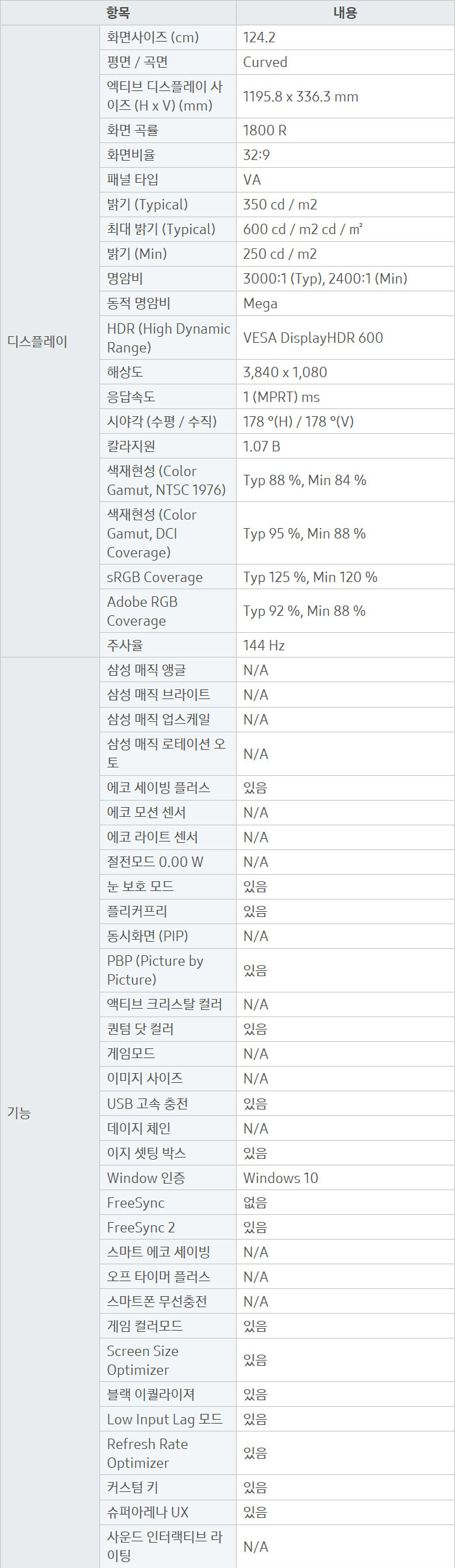This screenshot has width=455, height=1568.
Task: Click the 응답속도 row label
Action: (x=131, y=397)
